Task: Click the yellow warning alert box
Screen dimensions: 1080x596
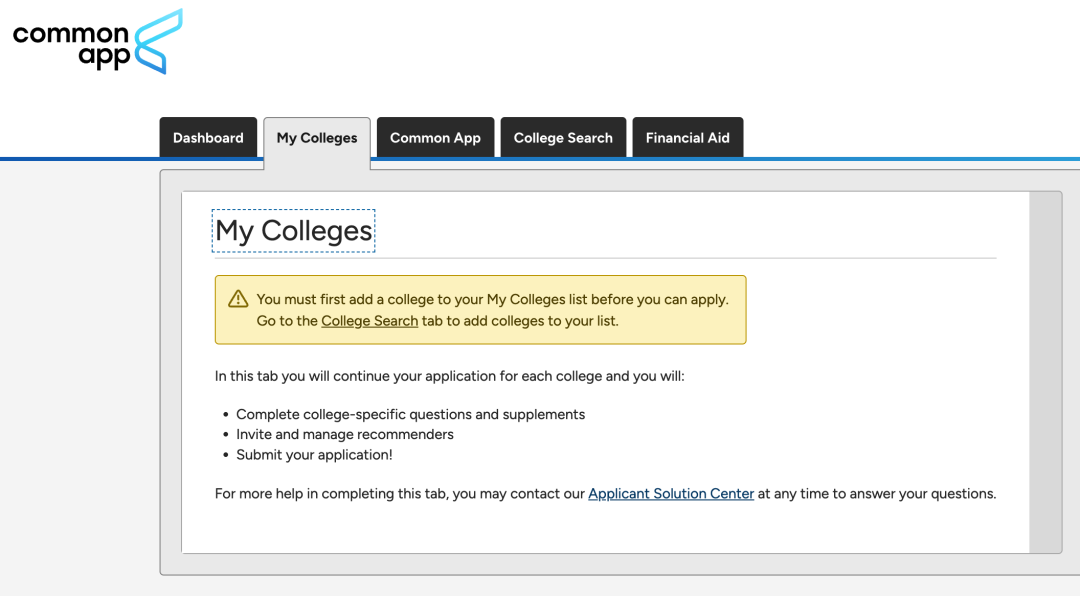Action: pos(480,310)
